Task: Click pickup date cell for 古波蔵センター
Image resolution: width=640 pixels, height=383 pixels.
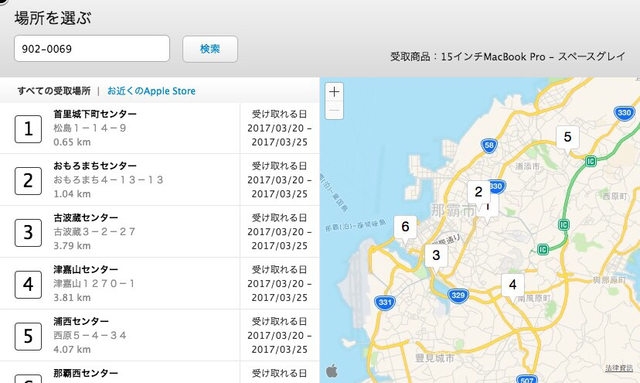Action: (280, 232)
